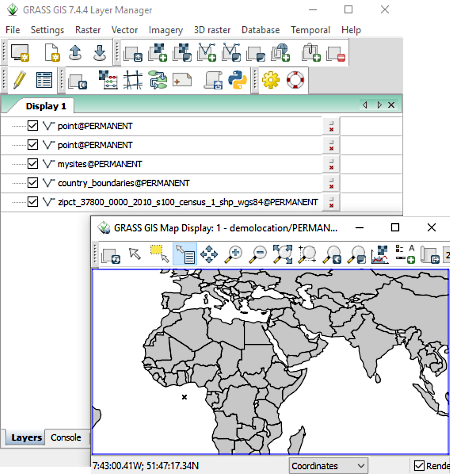Select the mysites@PERMANENT layer name
The height and width of the screenshot is (474, 450).
[100, 164]
